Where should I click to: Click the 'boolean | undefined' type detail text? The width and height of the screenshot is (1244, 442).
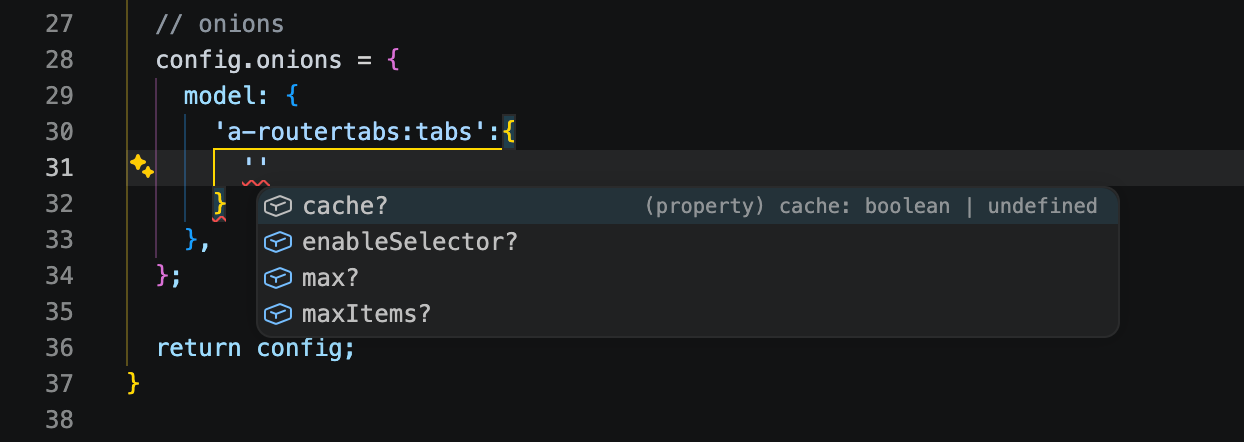click(x=980, y=206)
